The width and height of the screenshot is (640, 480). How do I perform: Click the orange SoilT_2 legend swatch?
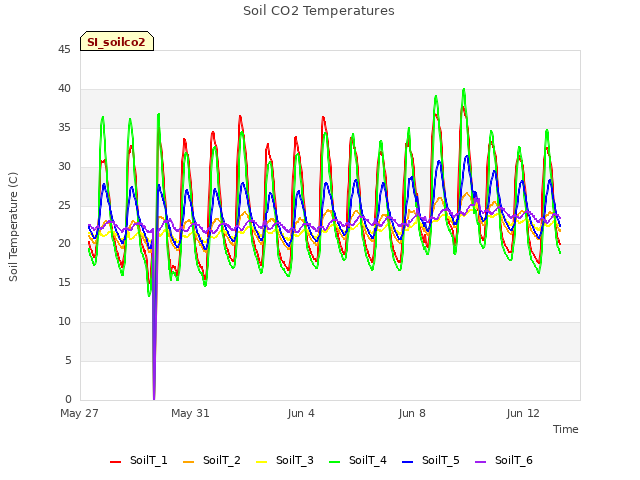coord(189,462)
